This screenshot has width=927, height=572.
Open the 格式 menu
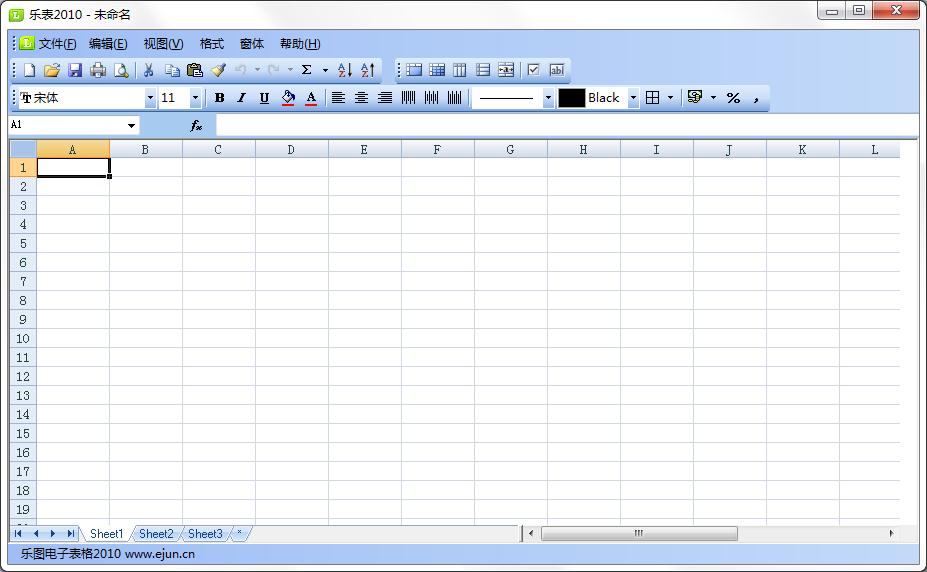coord(212,44)
